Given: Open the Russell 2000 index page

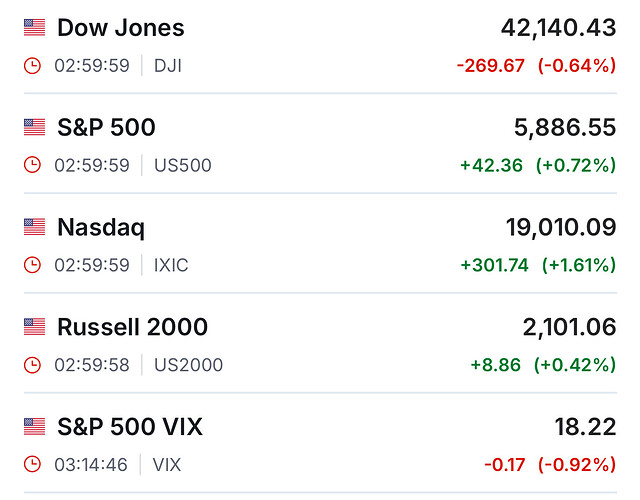Looking at the screenshot, I should pyautogui.click(x=132, y=327).
